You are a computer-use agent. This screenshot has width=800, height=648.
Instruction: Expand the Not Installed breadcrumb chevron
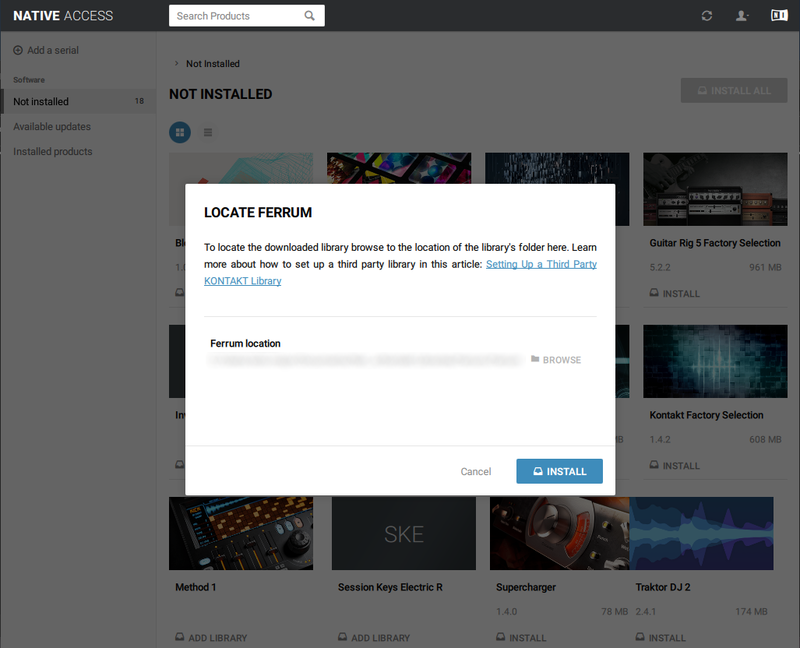(x=177, y=63)
